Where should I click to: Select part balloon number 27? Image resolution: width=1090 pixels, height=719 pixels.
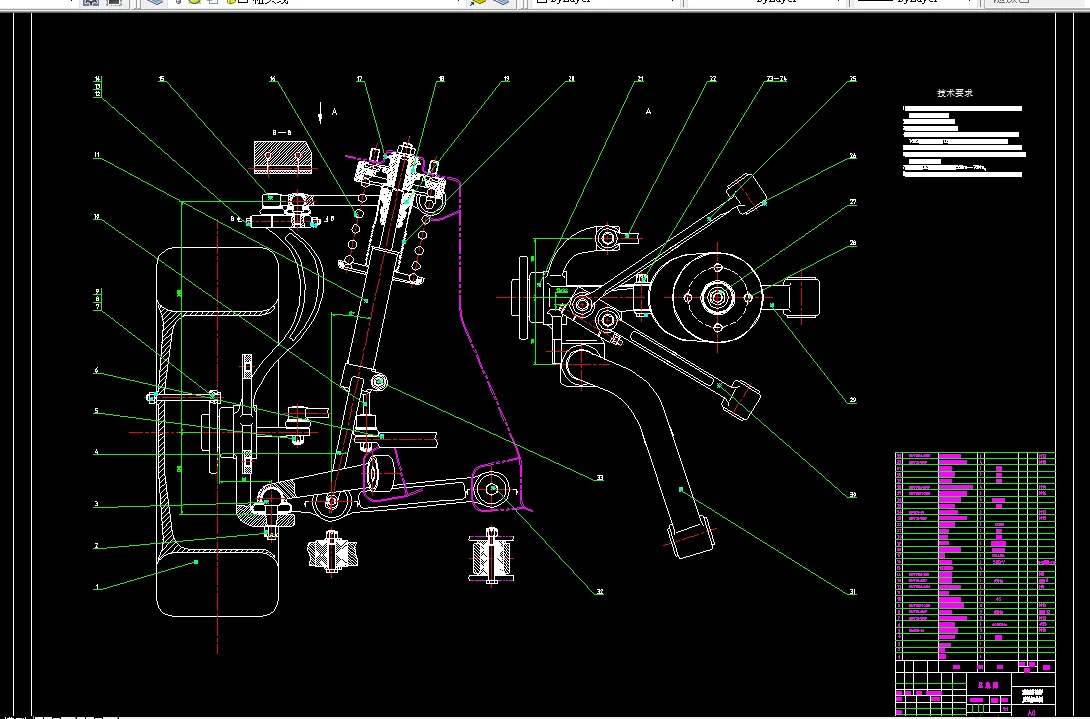[853, 202]
